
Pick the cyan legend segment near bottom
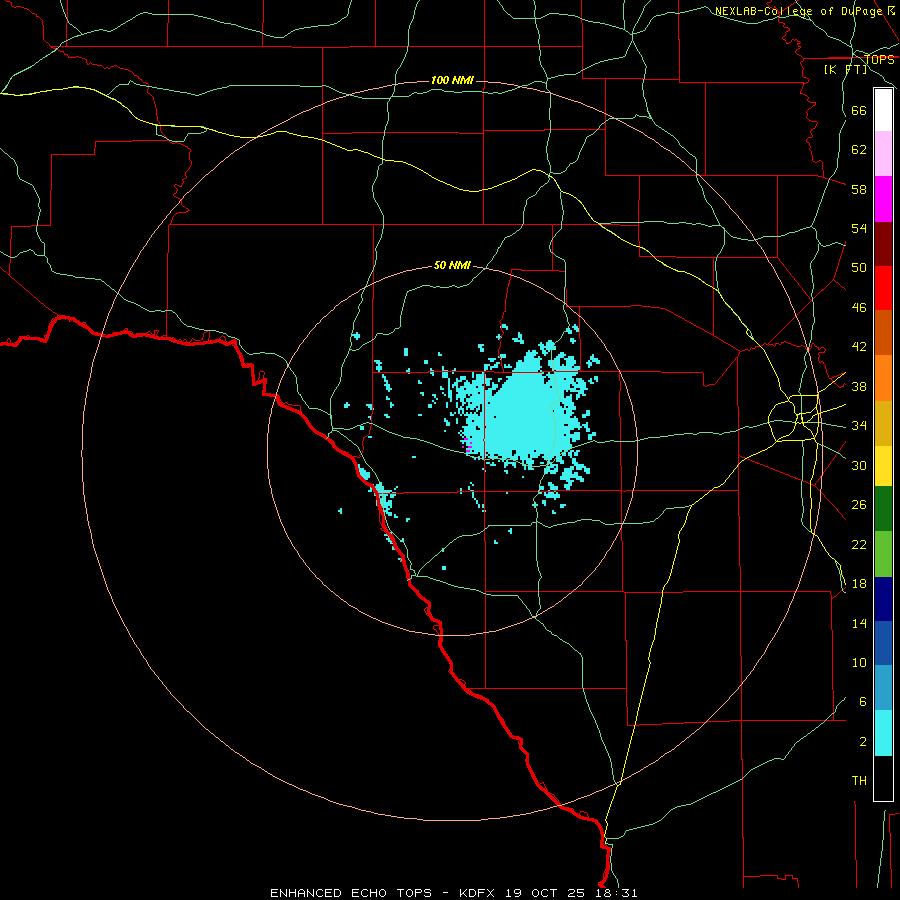[x=883, y=733]
